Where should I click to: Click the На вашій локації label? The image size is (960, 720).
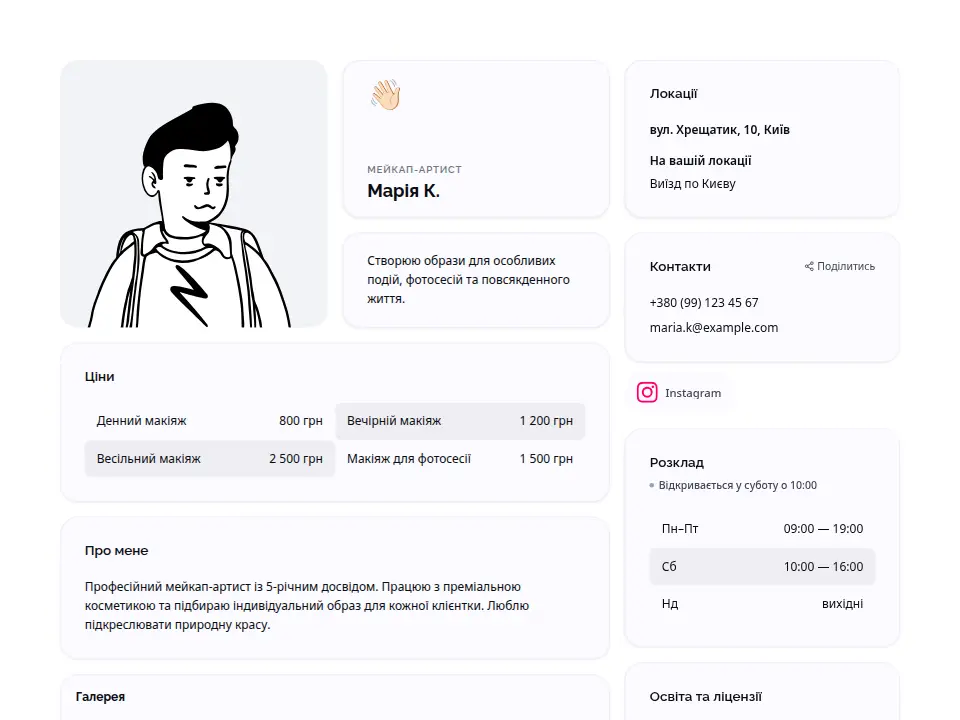tap(700, 160)
